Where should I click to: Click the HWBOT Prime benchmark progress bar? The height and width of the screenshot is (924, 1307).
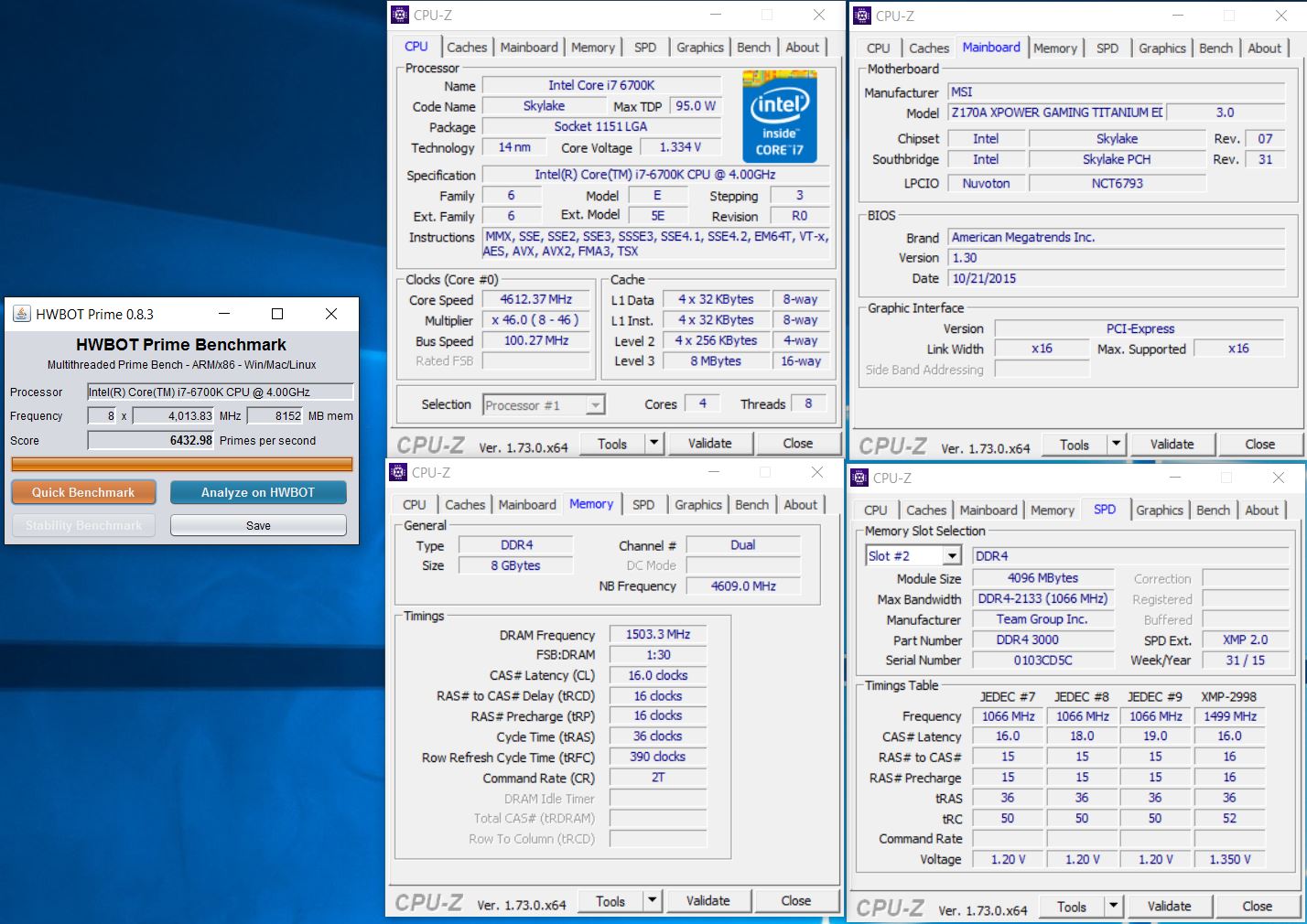(181, 465)
